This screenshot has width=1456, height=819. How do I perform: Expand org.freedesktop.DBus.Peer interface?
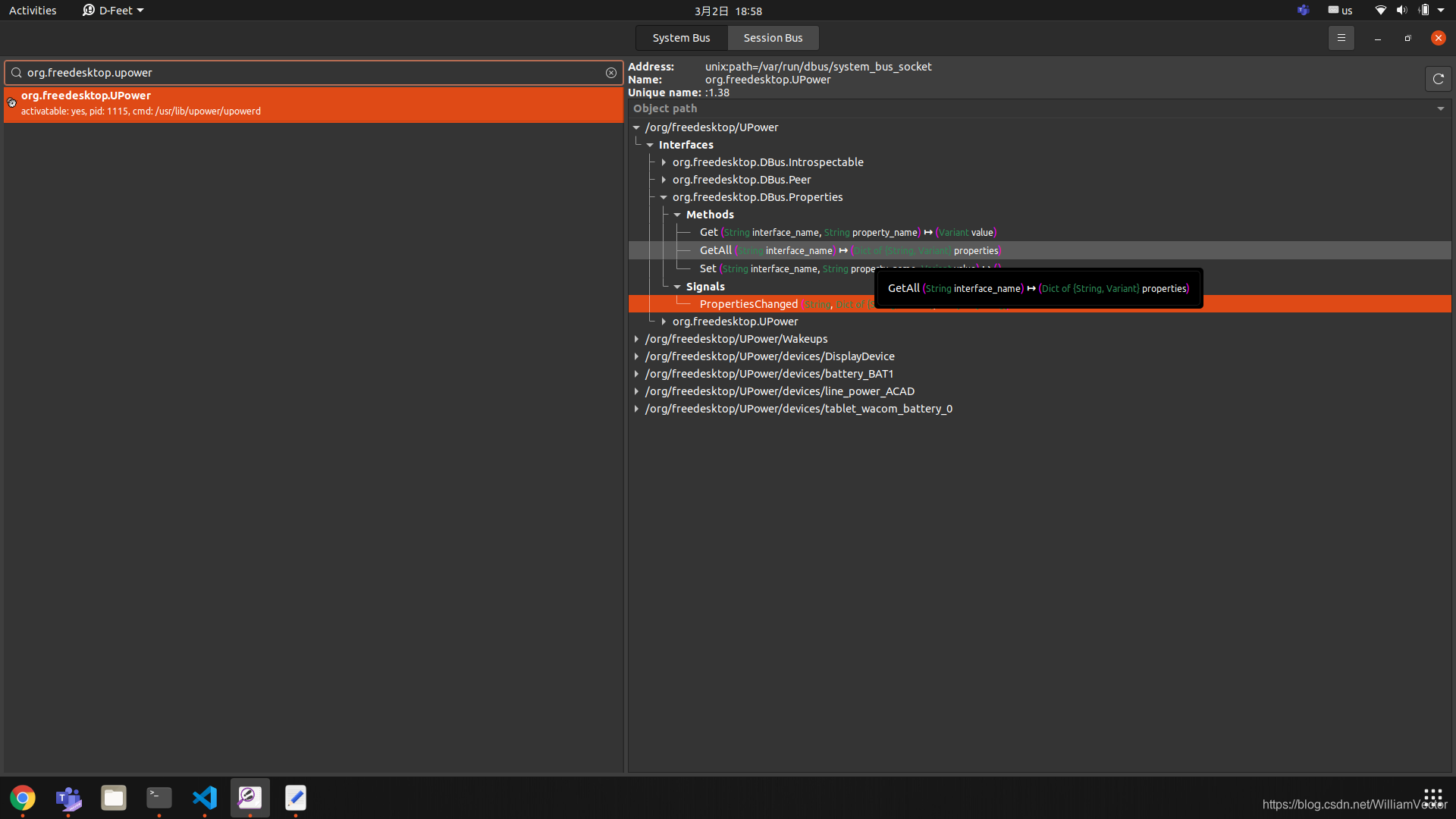click(x=664, y=180)
